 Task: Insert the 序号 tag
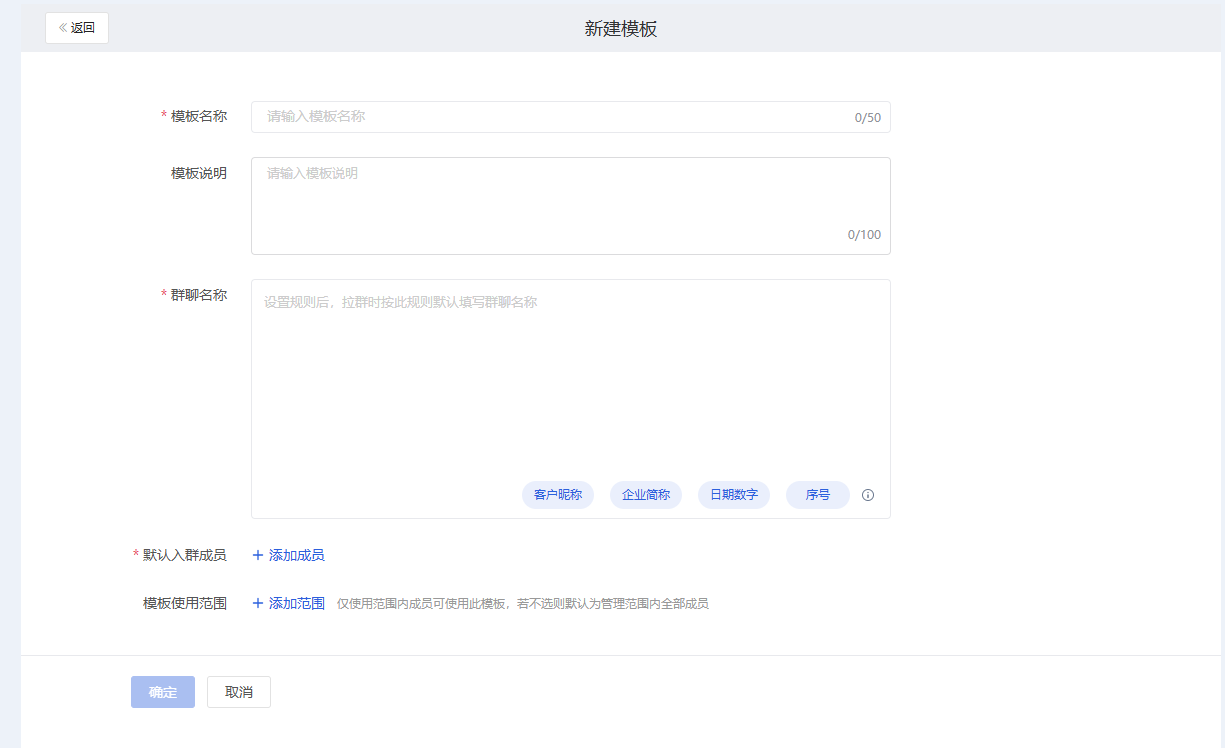pyautogui.click(x=818, y=495)
